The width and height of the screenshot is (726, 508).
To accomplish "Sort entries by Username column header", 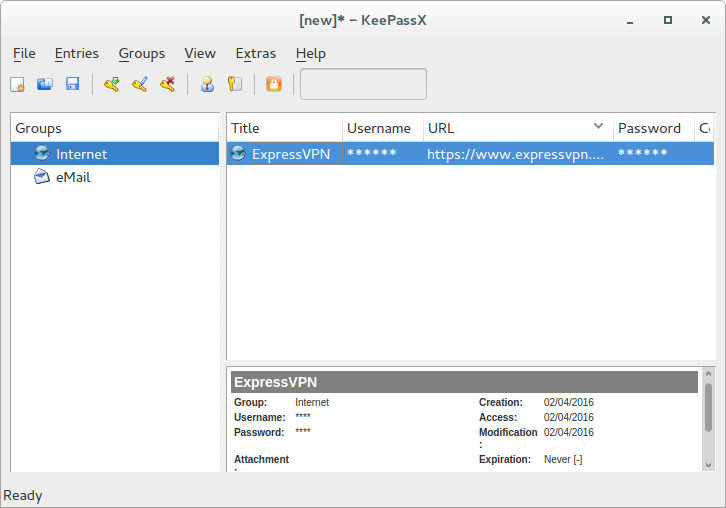I will tap(378, 128).
